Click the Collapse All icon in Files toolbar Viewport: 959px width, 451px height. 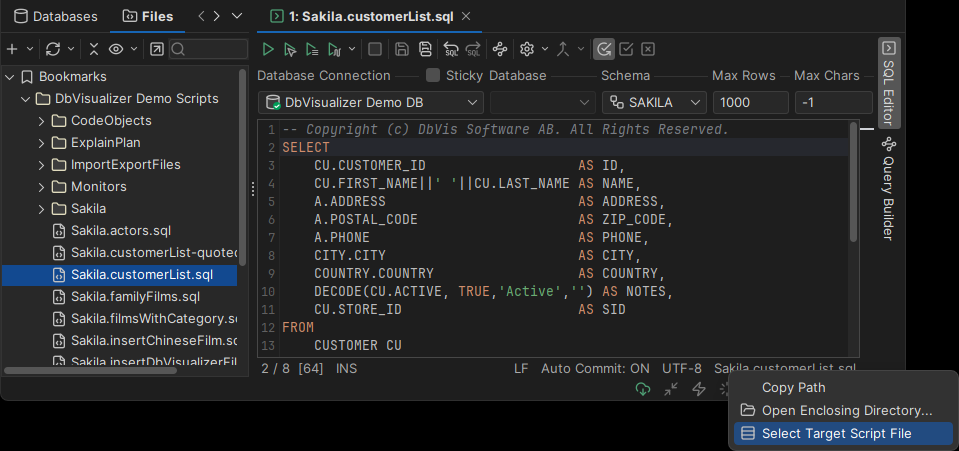94,49
